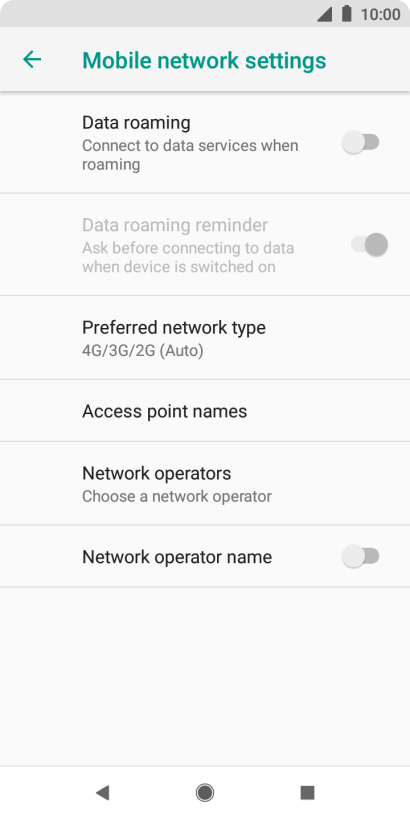
Task: Open Preferred network type selector
Action: (205, 338)
